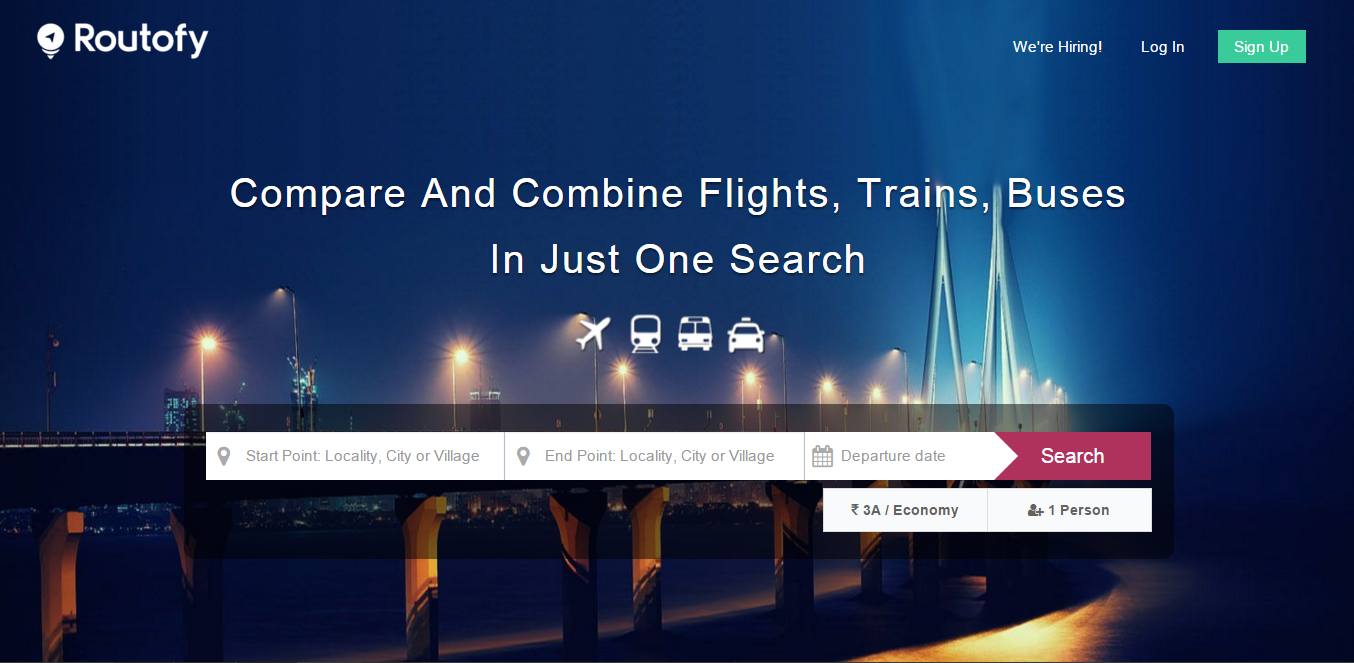This screenshot has width=1354, height=663.
Task: Select the train icon
Action: click(x=645, y=333)
